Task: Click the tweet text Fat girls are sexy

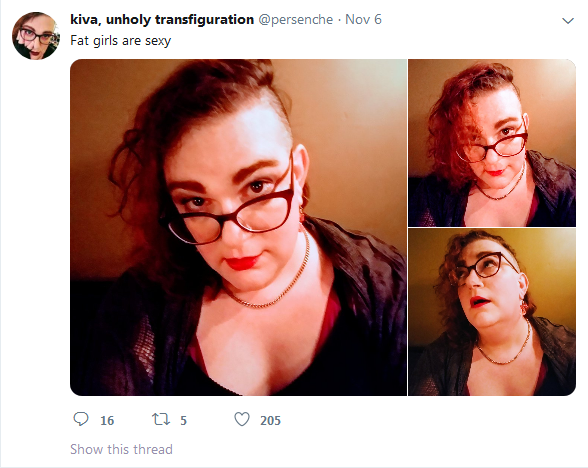Action: coord(120,40)
